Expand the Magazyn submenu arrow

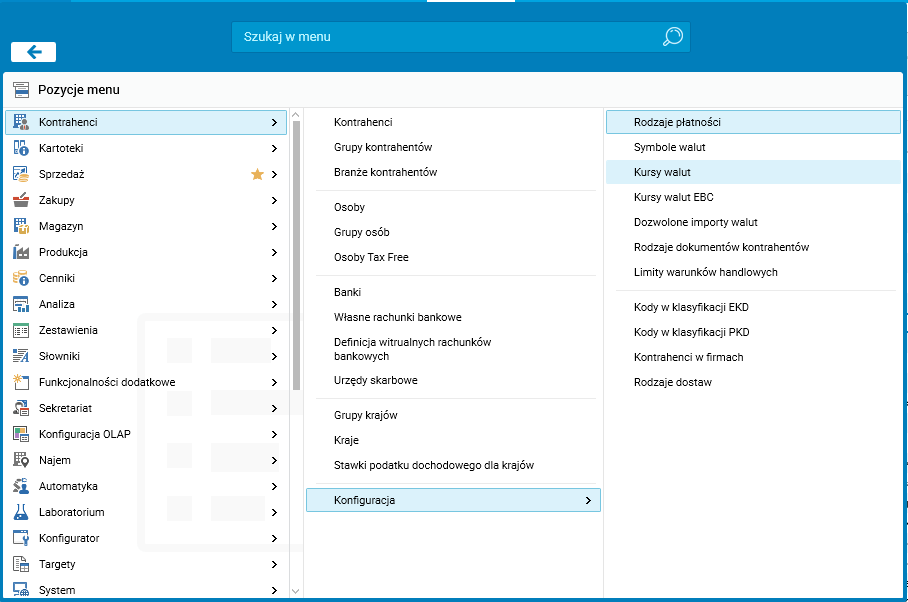(x=274, y=227)
